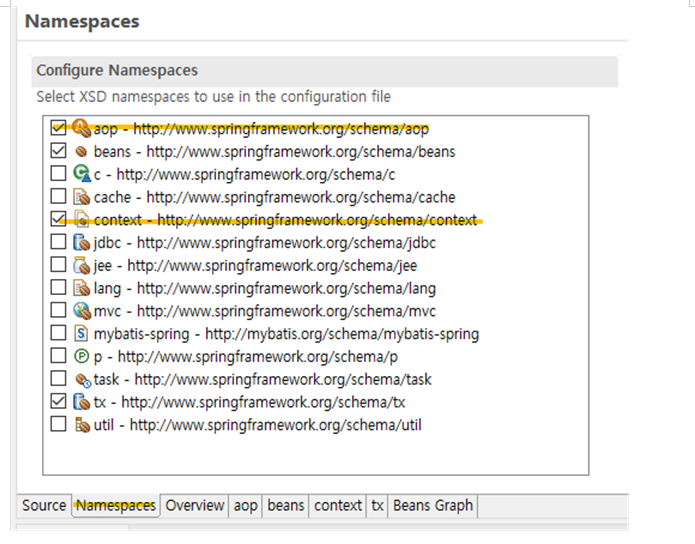Open the Overview tab

tap(195, 505)
